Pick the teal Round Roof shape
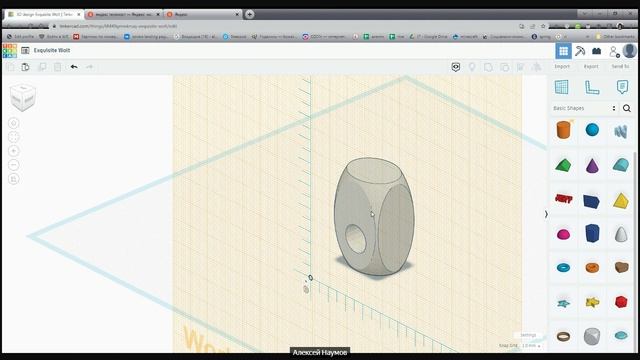 click(621, 165)
